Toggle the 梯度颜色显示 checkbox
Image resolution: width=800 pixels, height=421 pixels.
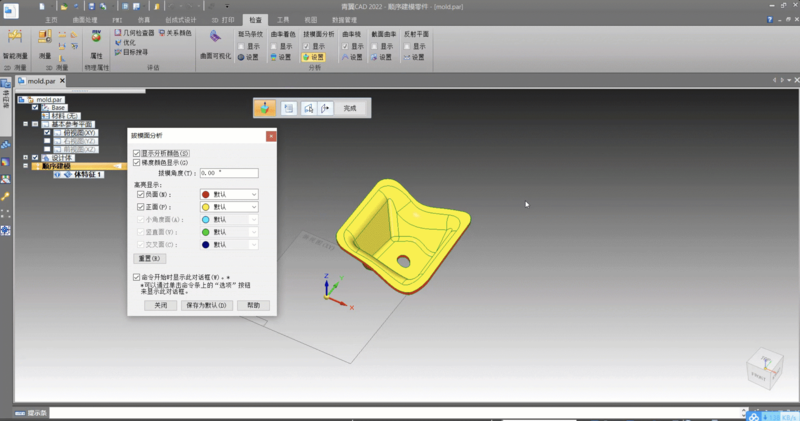137,162
